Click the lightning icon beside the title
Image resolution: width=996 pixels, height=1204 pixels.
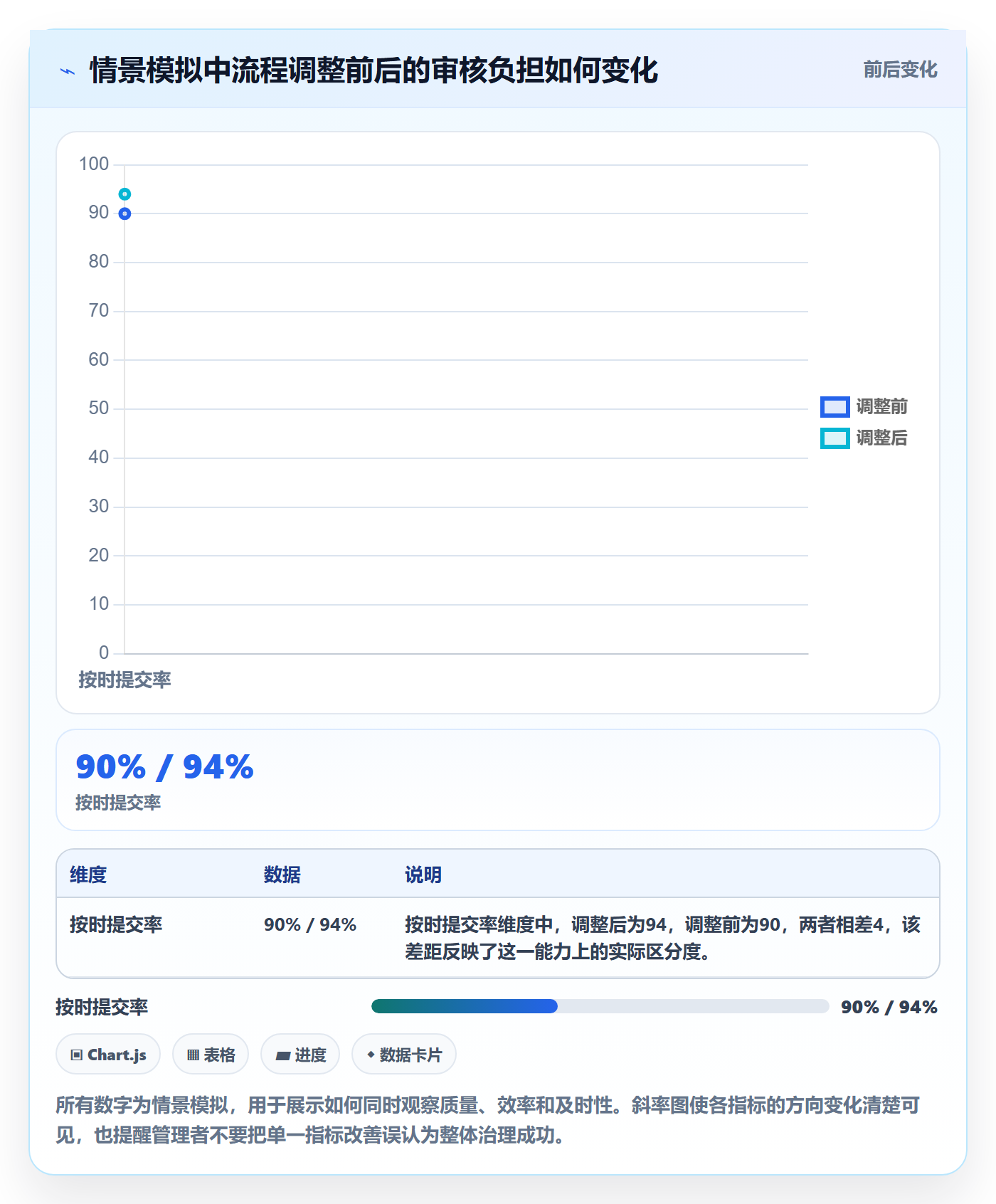point(68,71)
